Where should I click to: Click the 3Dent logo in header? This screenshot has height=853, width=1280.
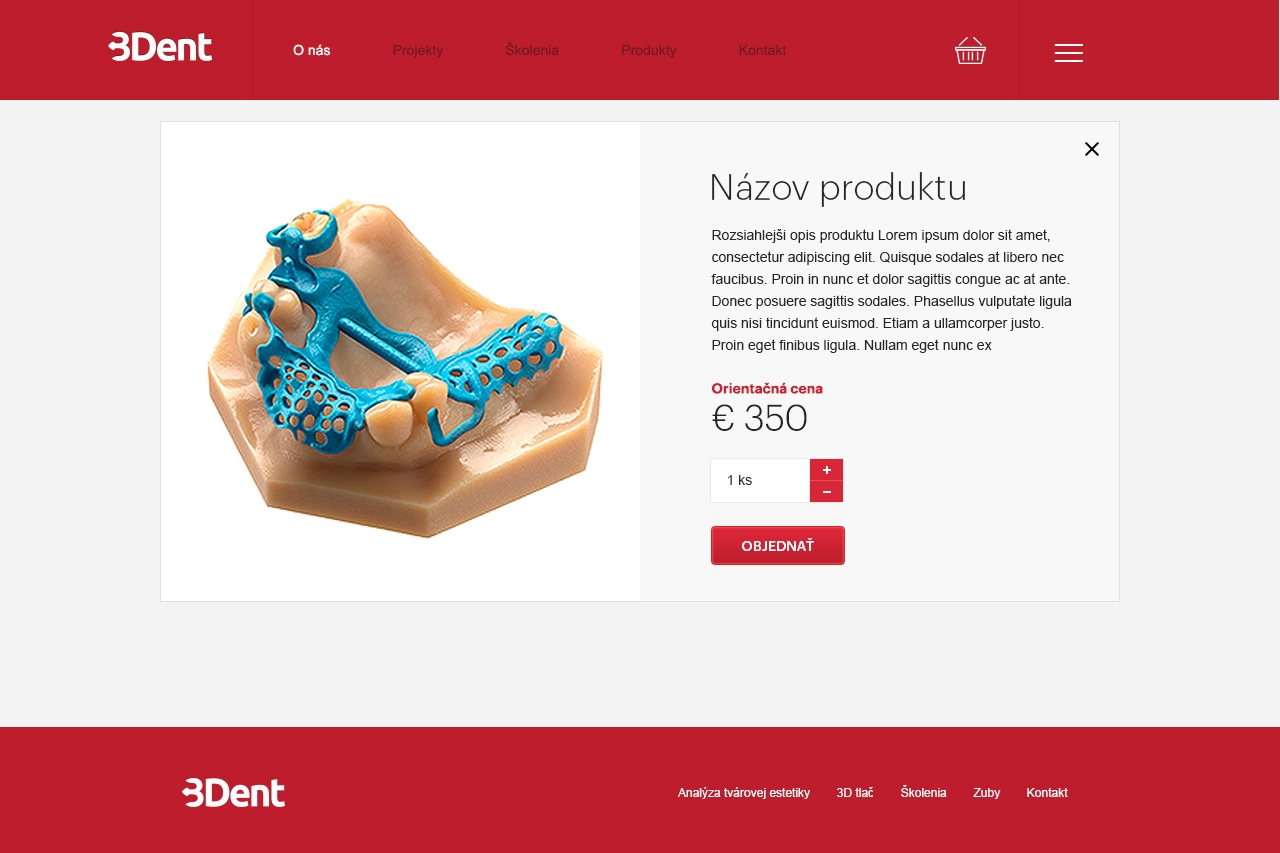click(160, 47)
